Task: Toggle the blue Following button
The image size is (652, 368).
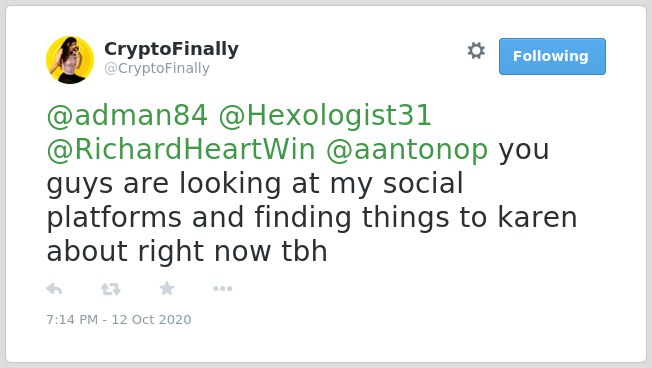Action: (552, 57)
